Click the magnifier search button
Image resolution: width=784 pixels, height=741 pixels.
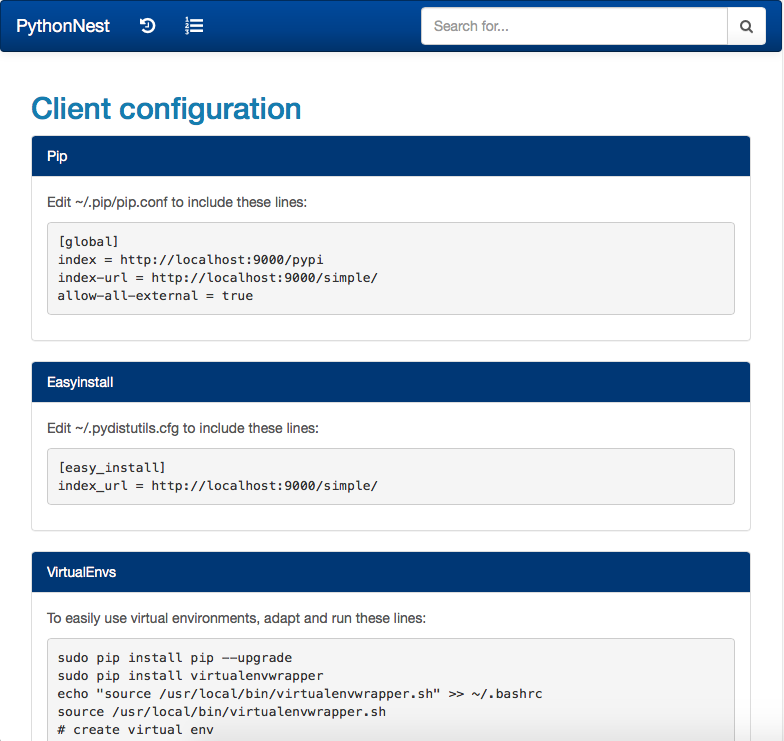746,26
